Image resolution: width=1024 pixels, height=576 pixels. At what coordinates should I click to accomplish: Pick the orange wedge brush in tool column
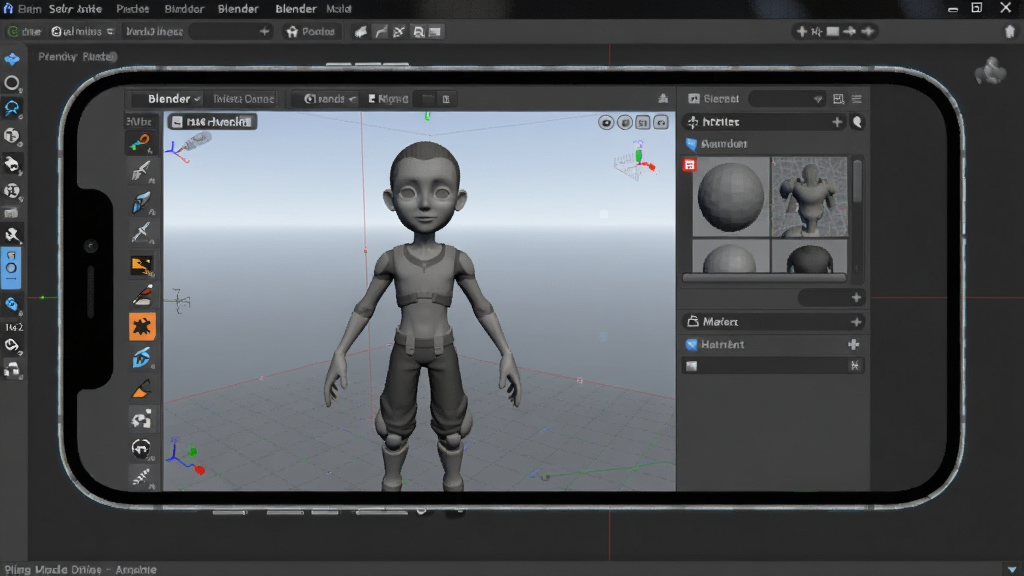coord(142,390)
